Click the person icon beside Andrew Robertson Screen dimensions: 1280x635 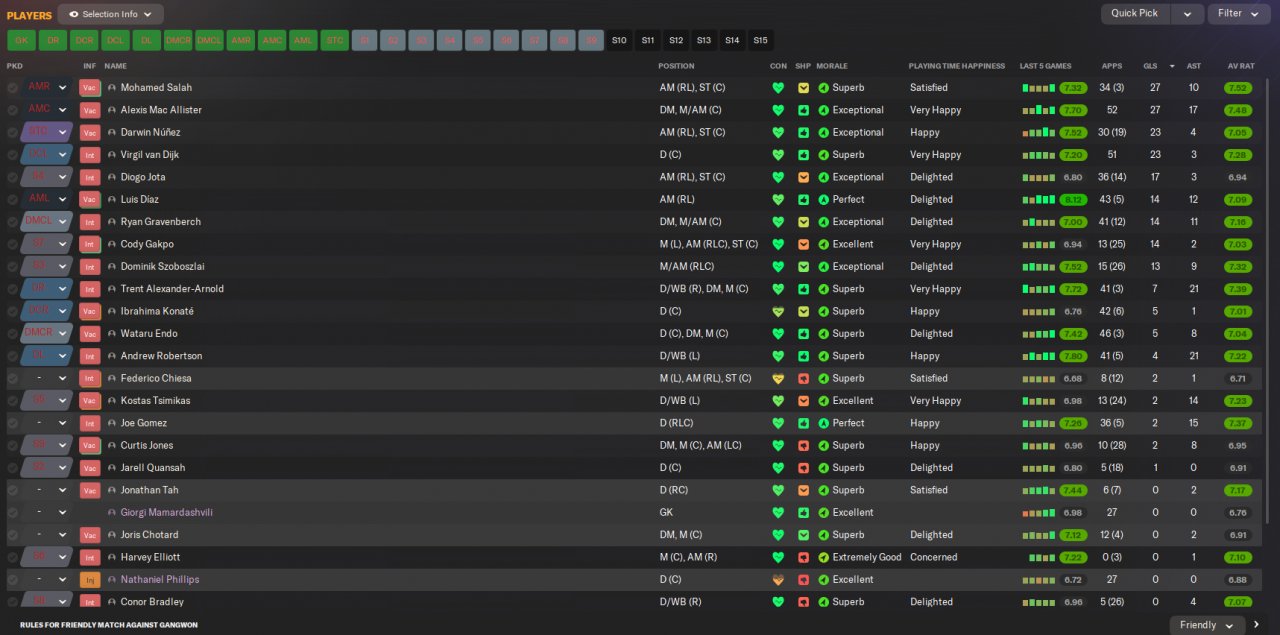[x=112, y=356]
